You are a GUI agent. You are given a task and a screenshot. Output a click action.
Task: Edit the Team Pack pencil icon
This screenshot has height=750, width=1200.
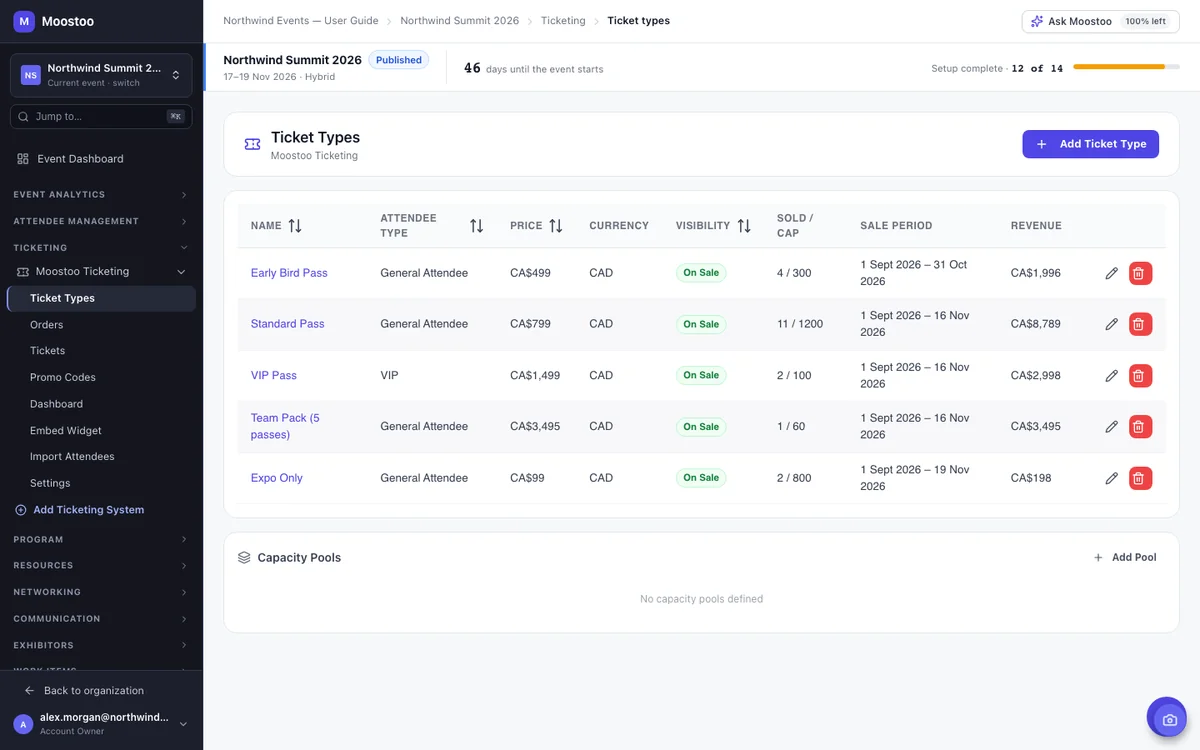(1111, 426)
